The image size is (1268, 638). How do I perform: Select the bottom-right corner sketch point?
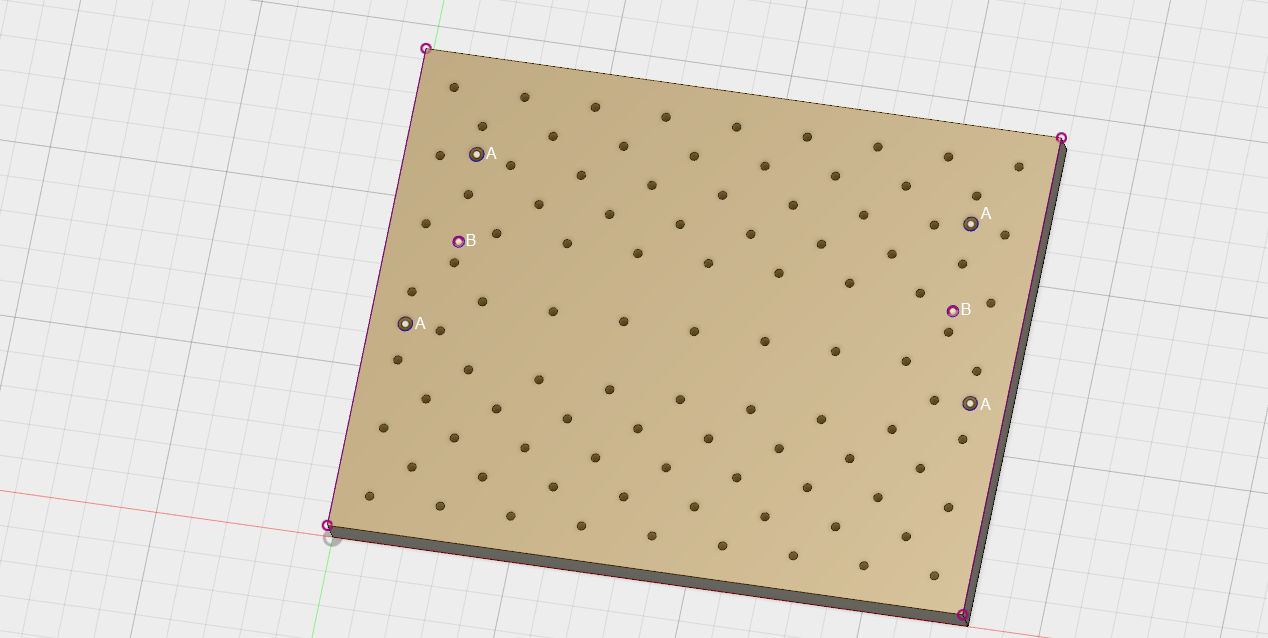(x=962, y=614)
